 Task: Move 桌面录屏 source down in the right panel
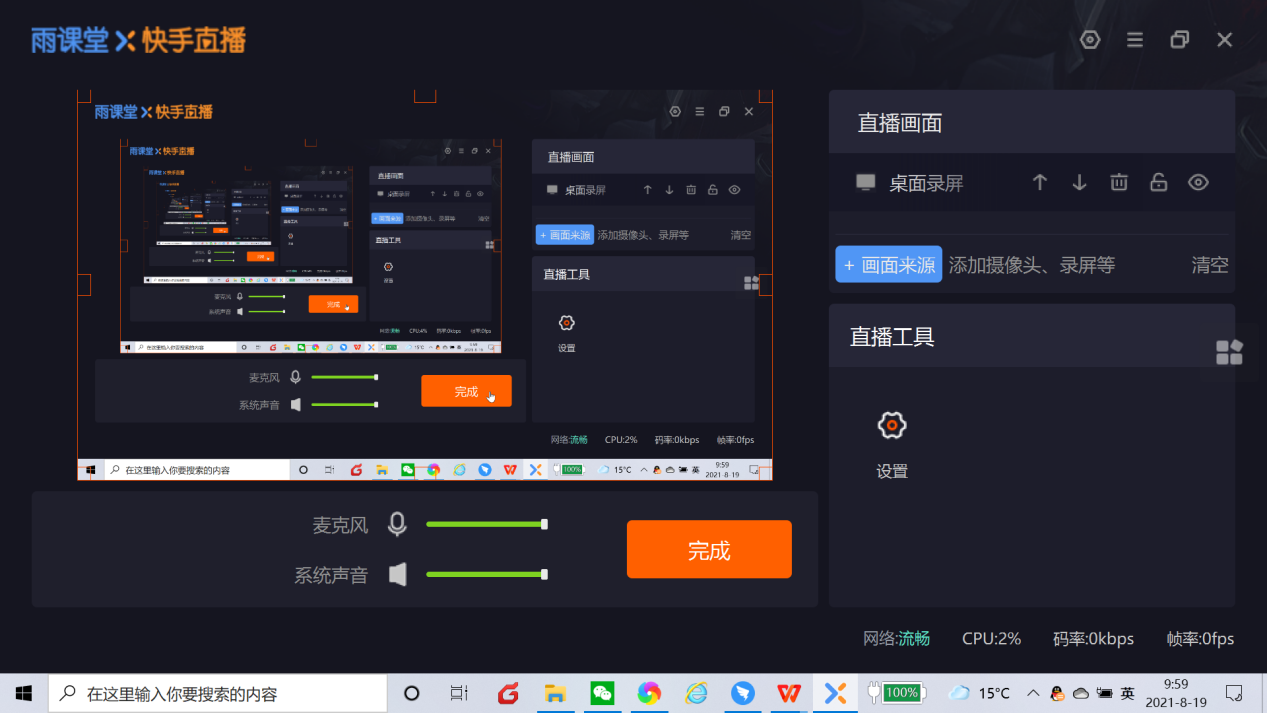1079,182
